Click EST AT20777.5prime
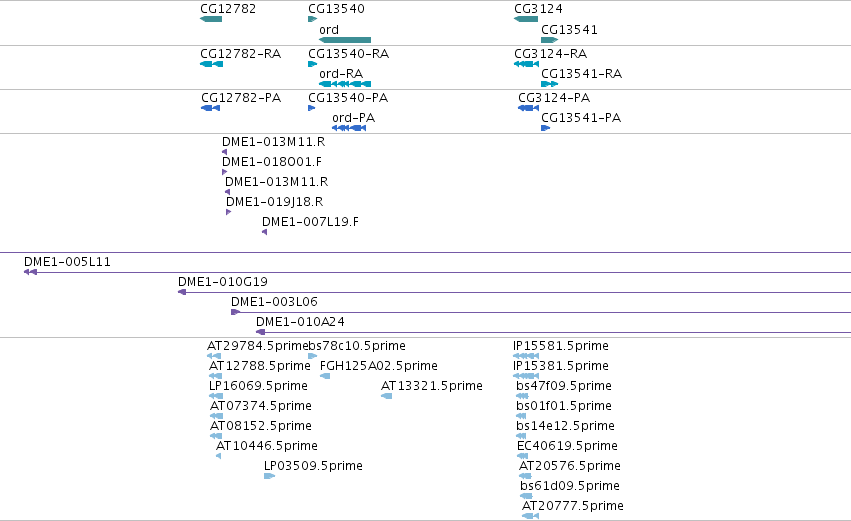851x521 pixels. [531, 516]
